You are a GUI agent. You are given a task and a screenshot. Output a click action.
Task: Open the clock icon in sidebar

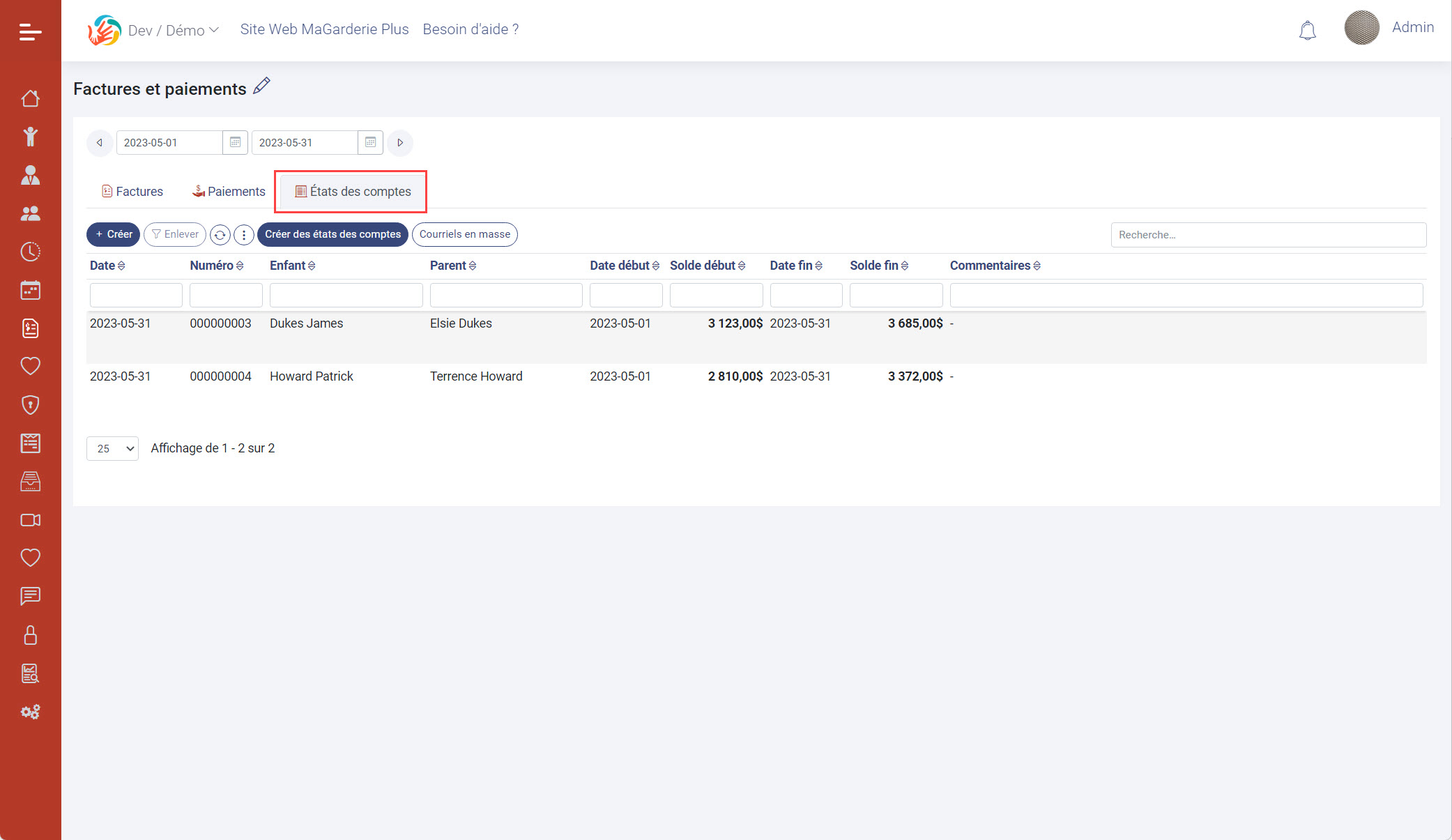[x=30, y=252]
